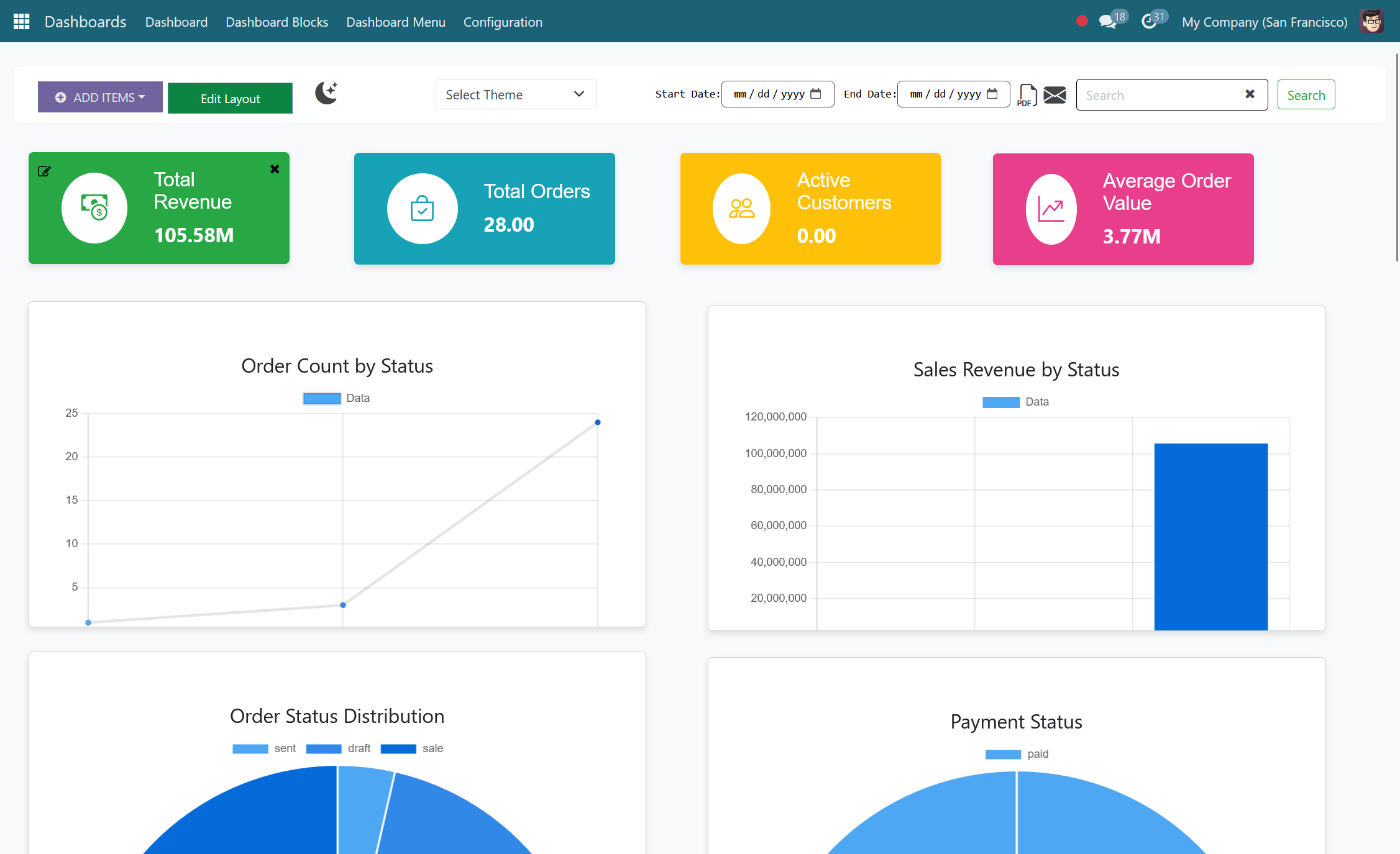The width and height of the screenshot is (1400, 854).
Task: Open user avatar menu
Action: 1371,22
